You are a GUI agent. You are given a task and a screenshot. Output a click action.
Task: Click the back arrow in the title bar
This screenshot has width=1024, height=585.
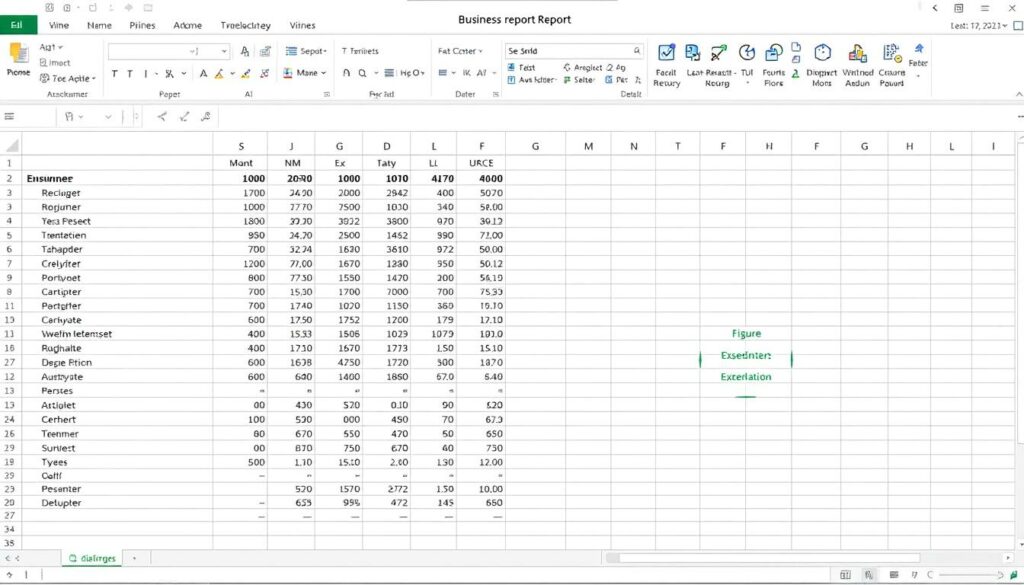tap(935, 8)
